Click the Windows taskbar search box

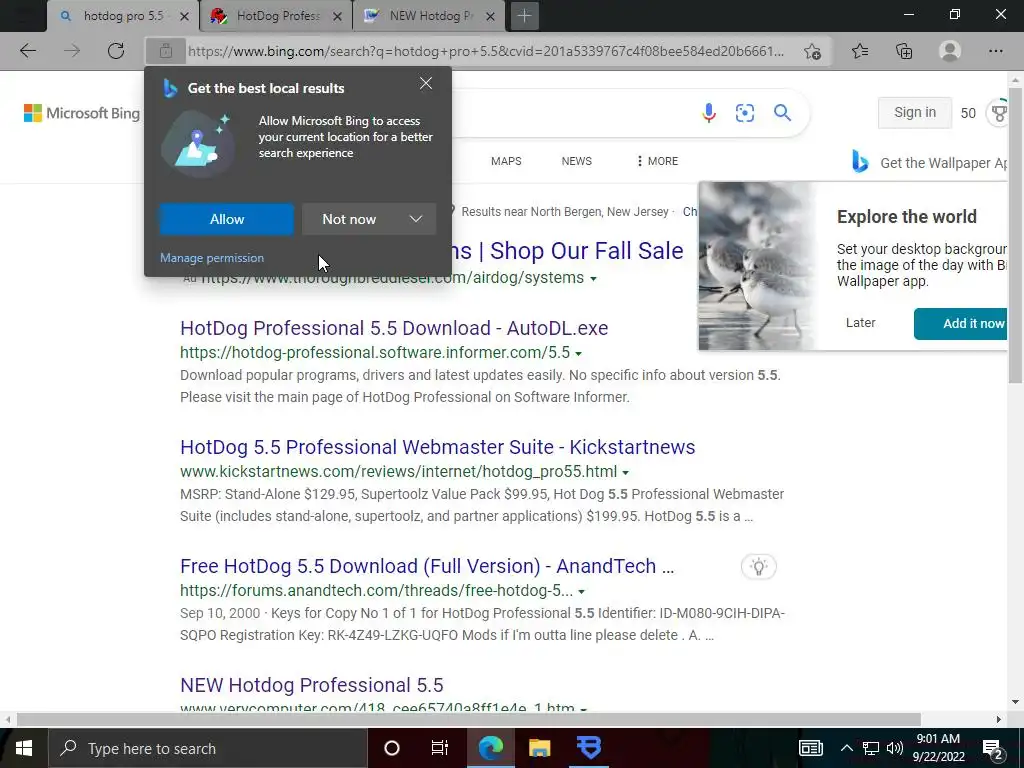[x=207, y=748]
